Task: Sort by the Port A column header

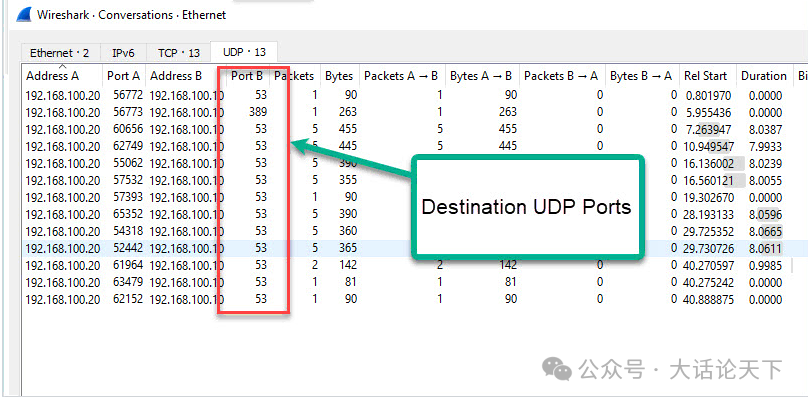Action: click(x=124, y=76)
